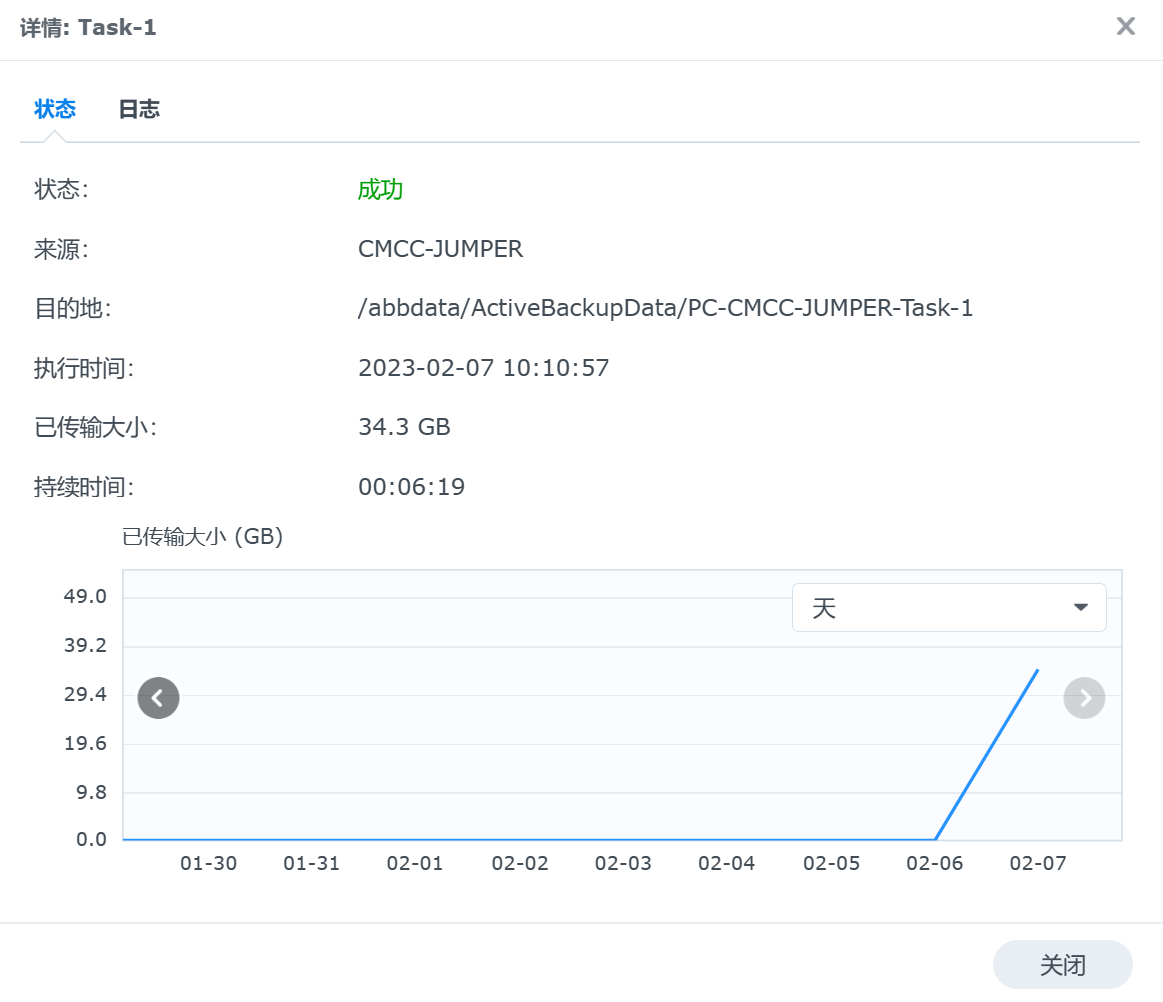Click the 9.8 y-axis label

click(x=91, y=792)
